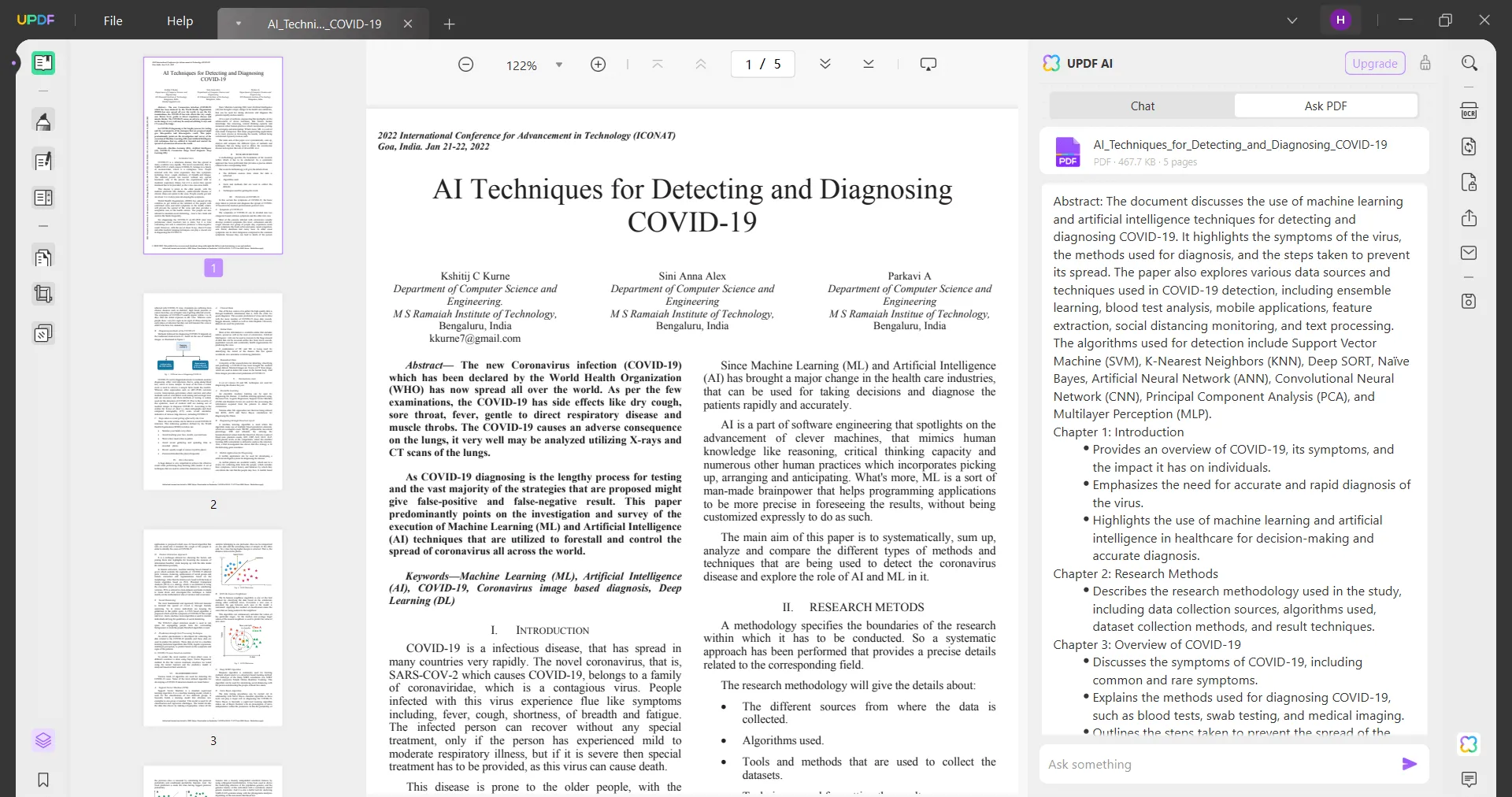Expand the tab list dropdown arrow

(239, 24)
